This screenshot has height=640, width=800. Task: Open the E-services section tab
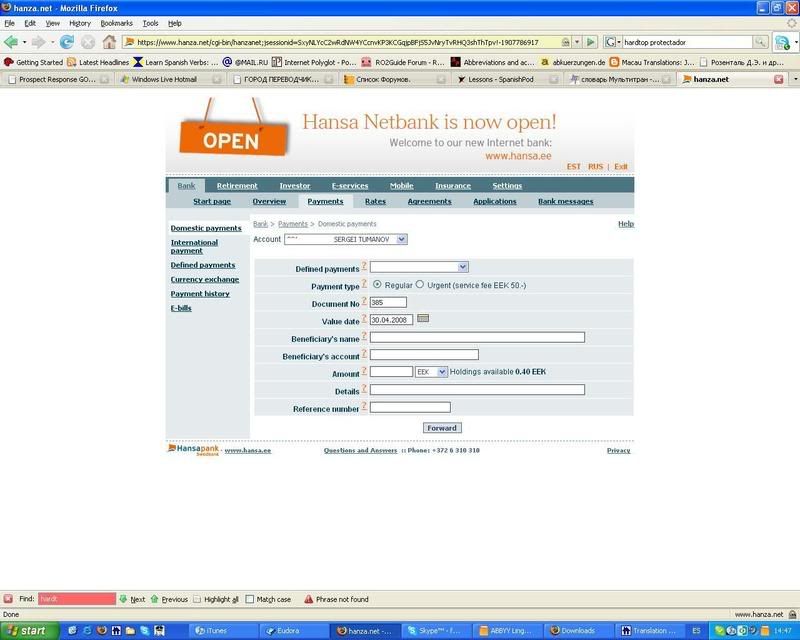[x=349, y=186]
